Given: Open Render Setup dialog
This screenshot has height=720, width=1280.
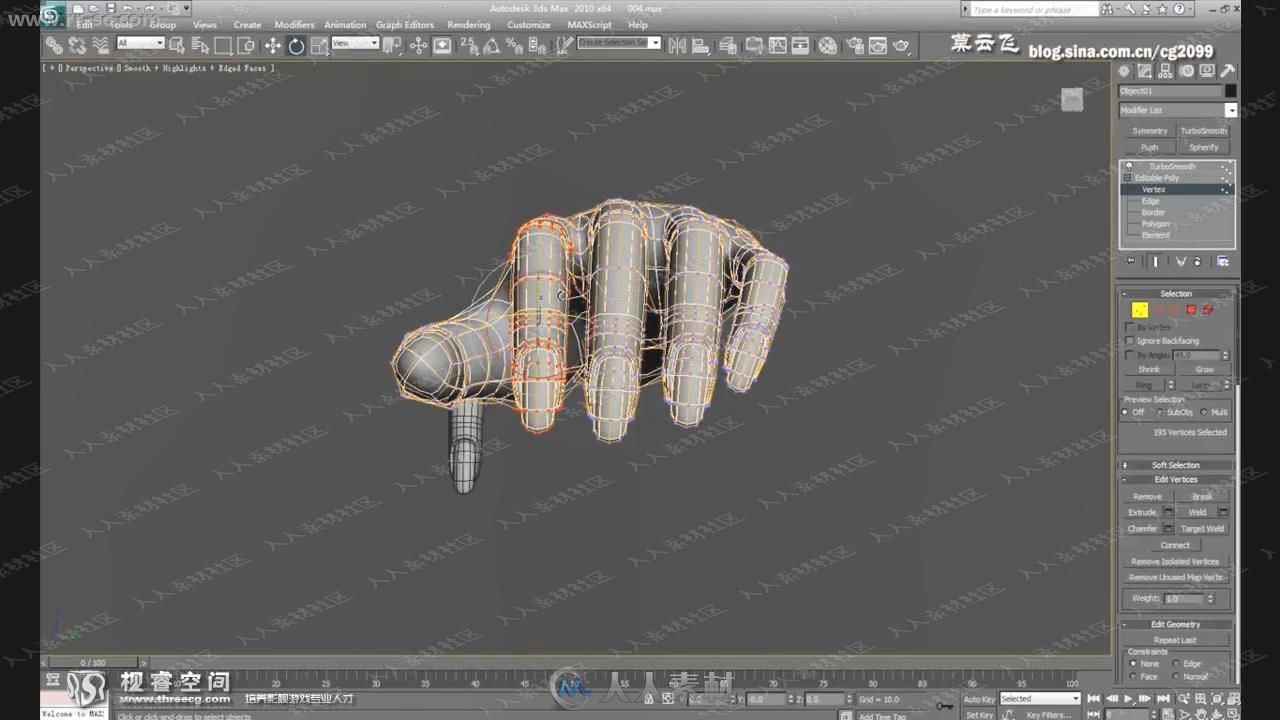Looking at the screenshot, I should [x=853, y=46].
